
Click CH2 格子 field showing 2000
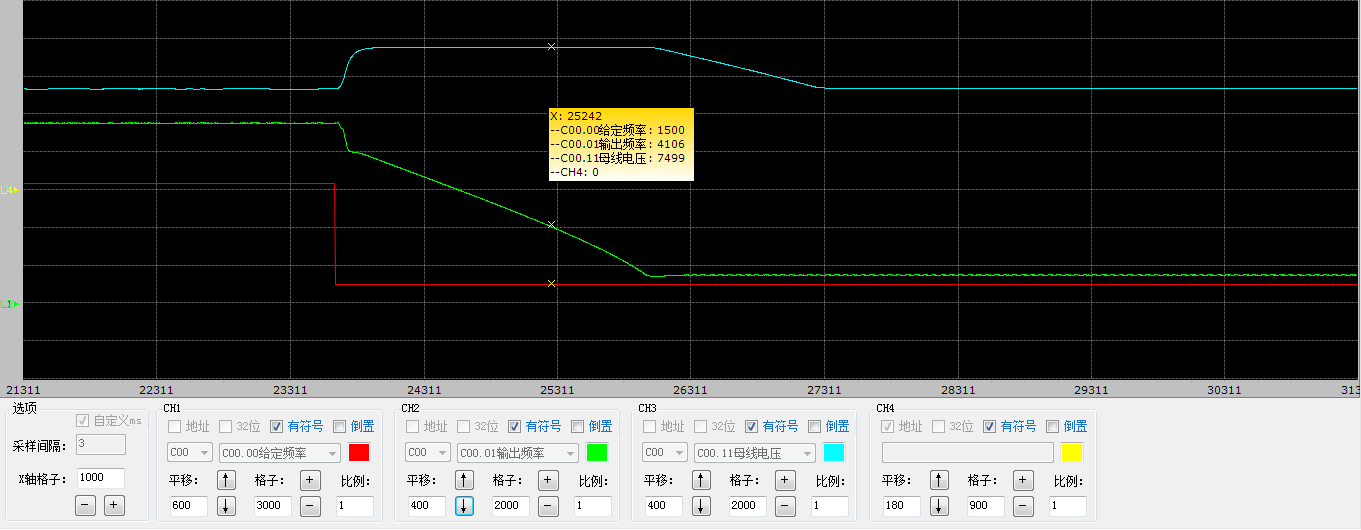coord(511,506)
